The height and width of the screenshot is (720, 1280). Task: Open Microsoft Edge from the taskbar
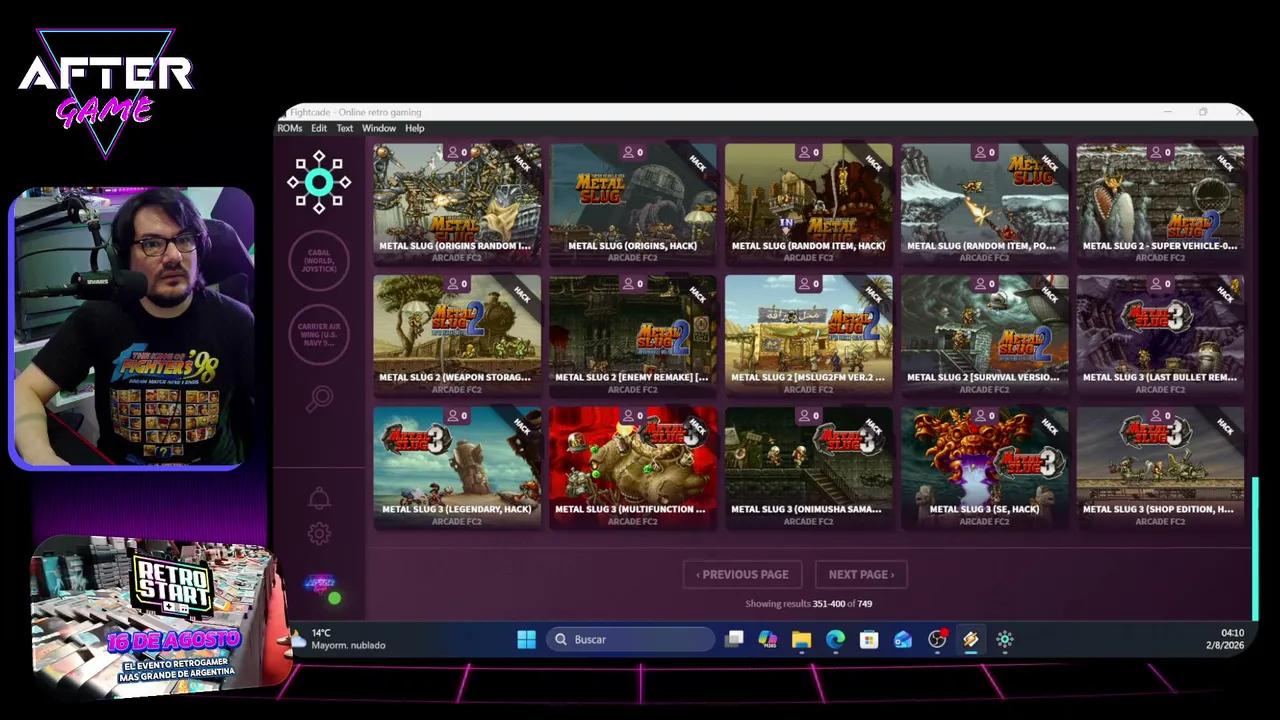(836, 640)
